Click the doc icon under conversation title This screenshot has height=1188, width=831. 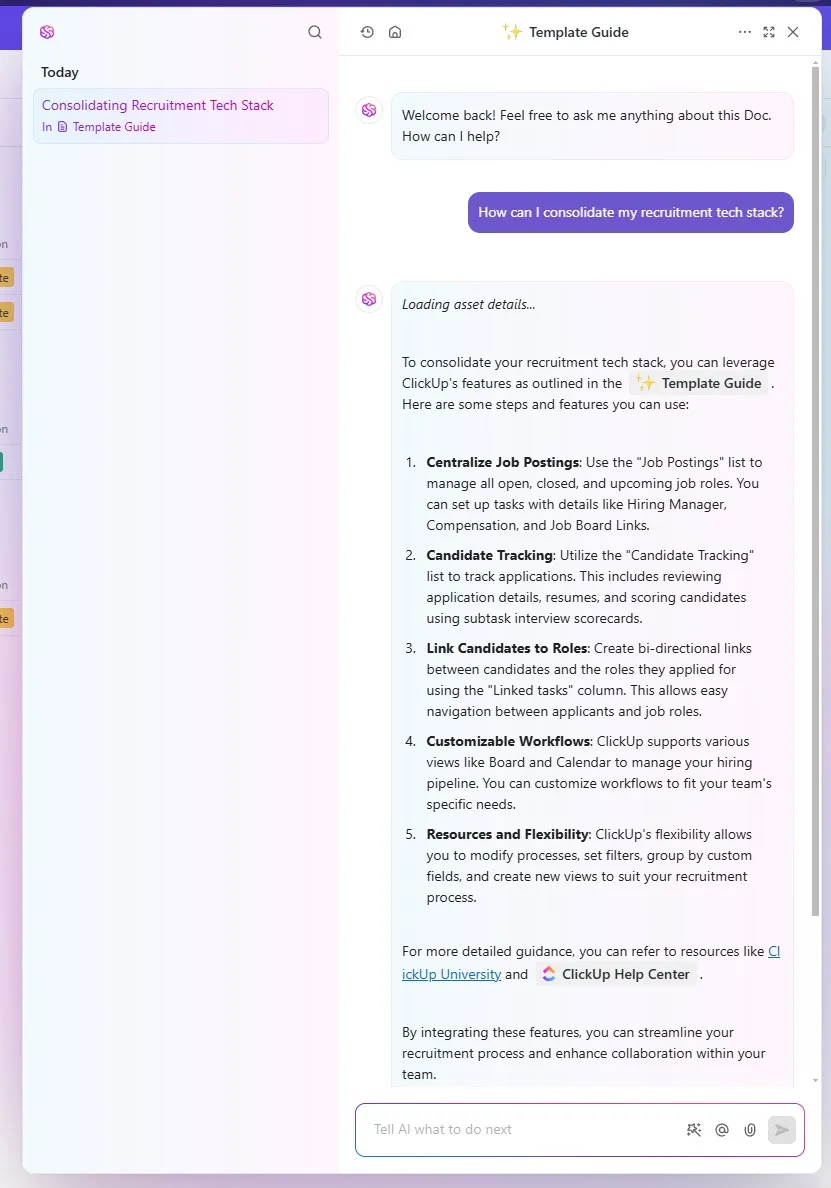click(63, 127)
